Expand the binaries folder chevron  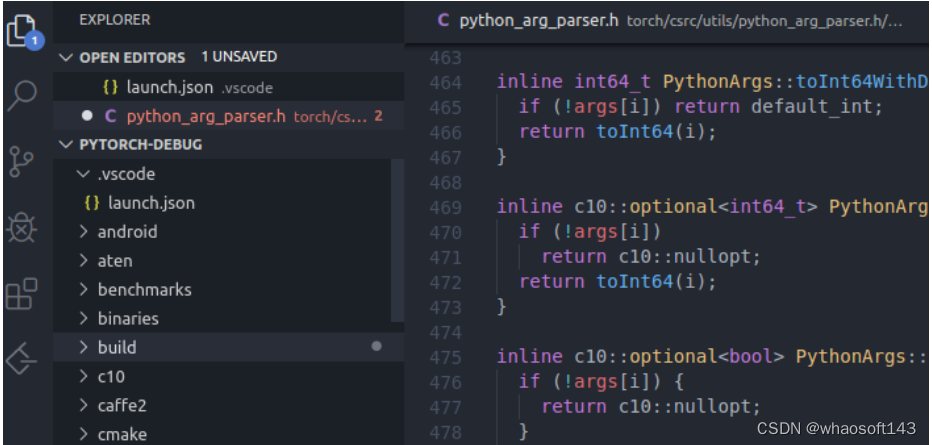tap(84, 318)
